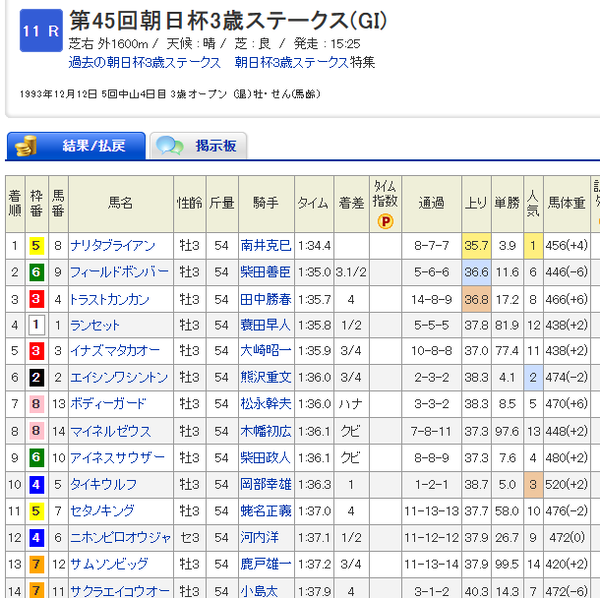Click orange frame 7 badge for サムソンビッグ
The height and width of the screenshot is (598, 600).
pyautogui.click(x=36, y=564)
